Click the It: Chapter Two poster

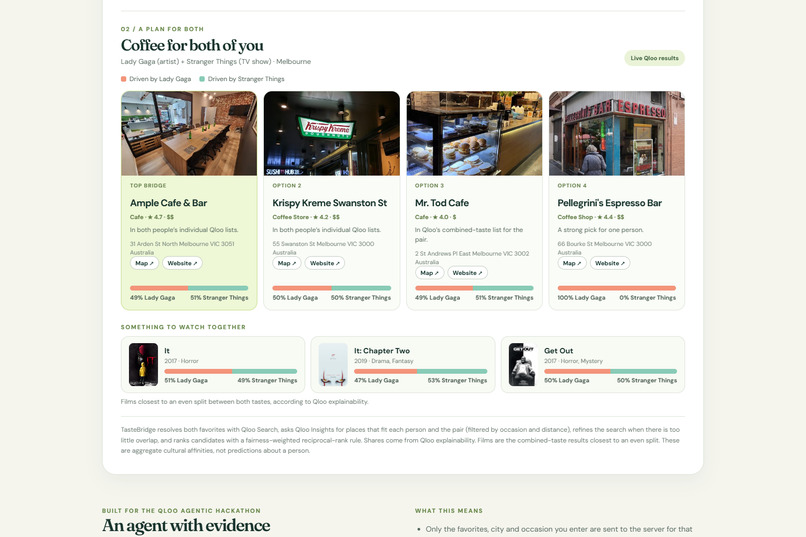click(333, 364)
